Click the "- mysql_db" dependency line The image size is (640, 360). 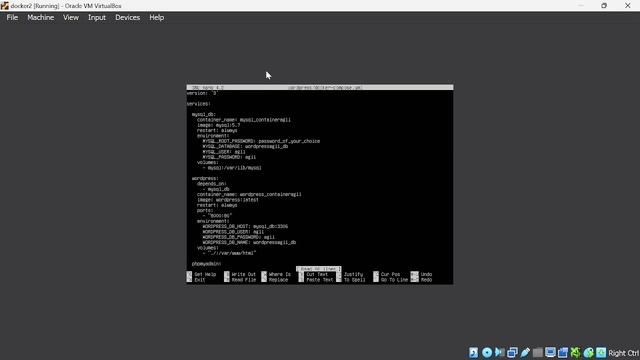pyautogui.click(x=216, y=189)
